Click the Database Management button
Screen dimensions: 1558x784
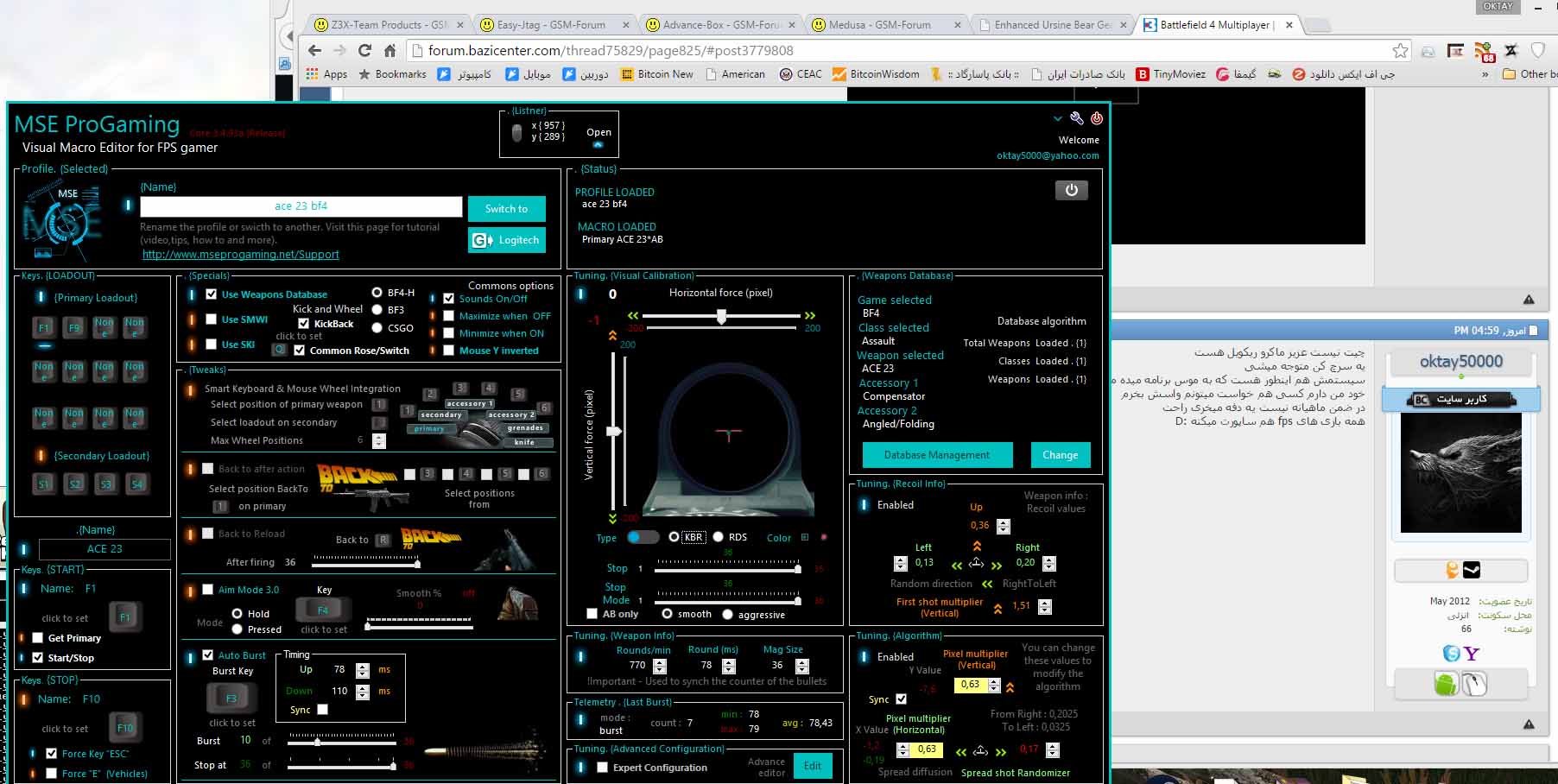tap(936, 455)
